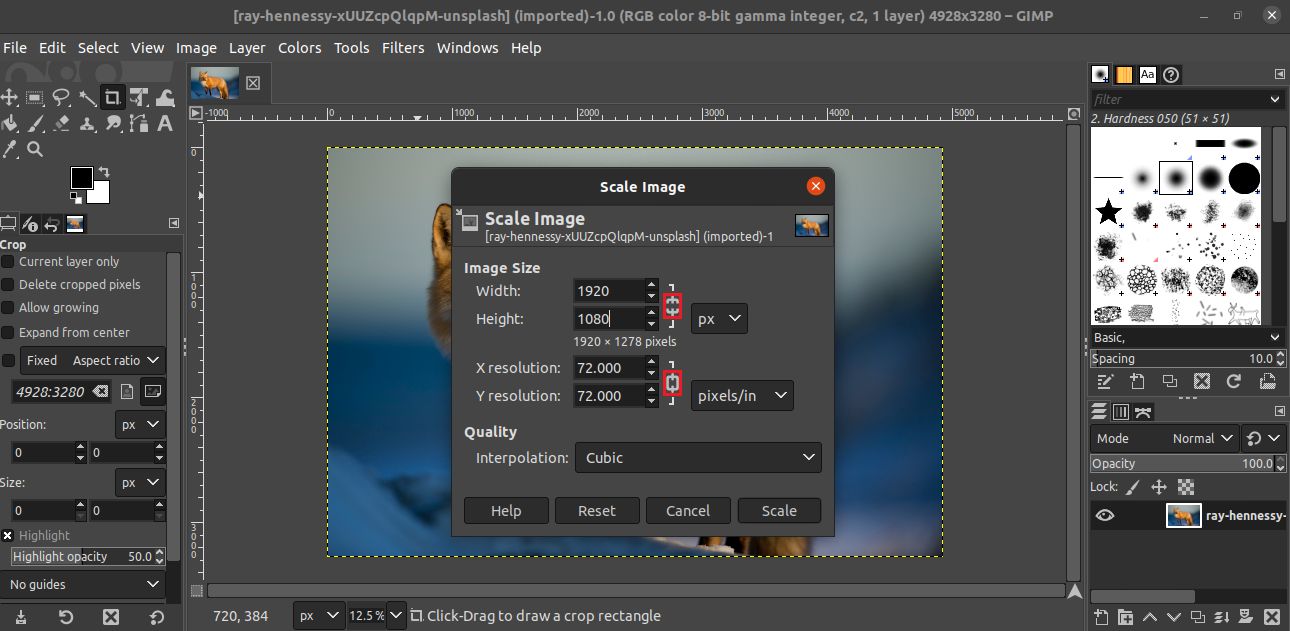Hide the ray-hennessy layer via eye icon
This screenshot has height=631, width=1290.
tap(1105, 516)
